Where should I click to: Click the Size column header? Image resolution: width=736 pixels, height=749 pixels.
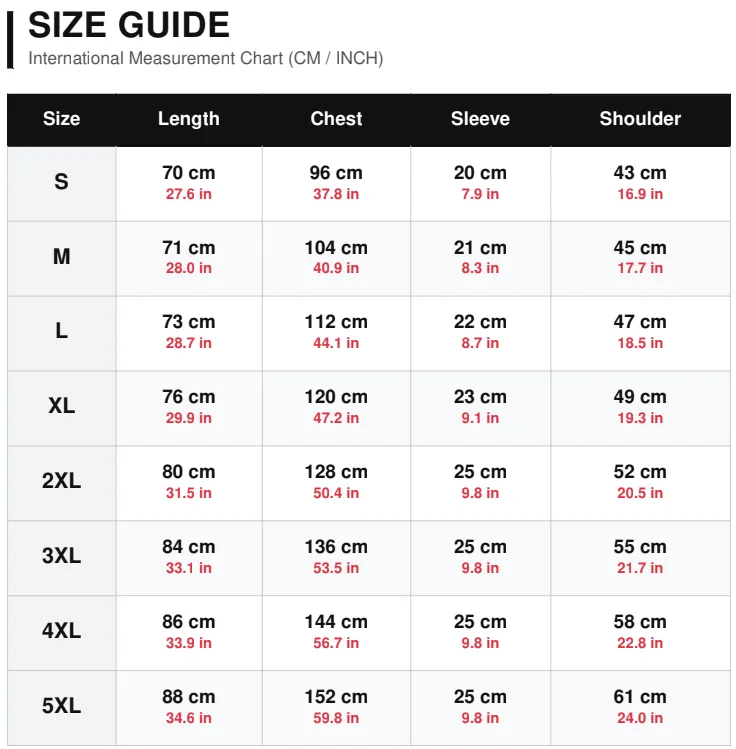(62, 118)
